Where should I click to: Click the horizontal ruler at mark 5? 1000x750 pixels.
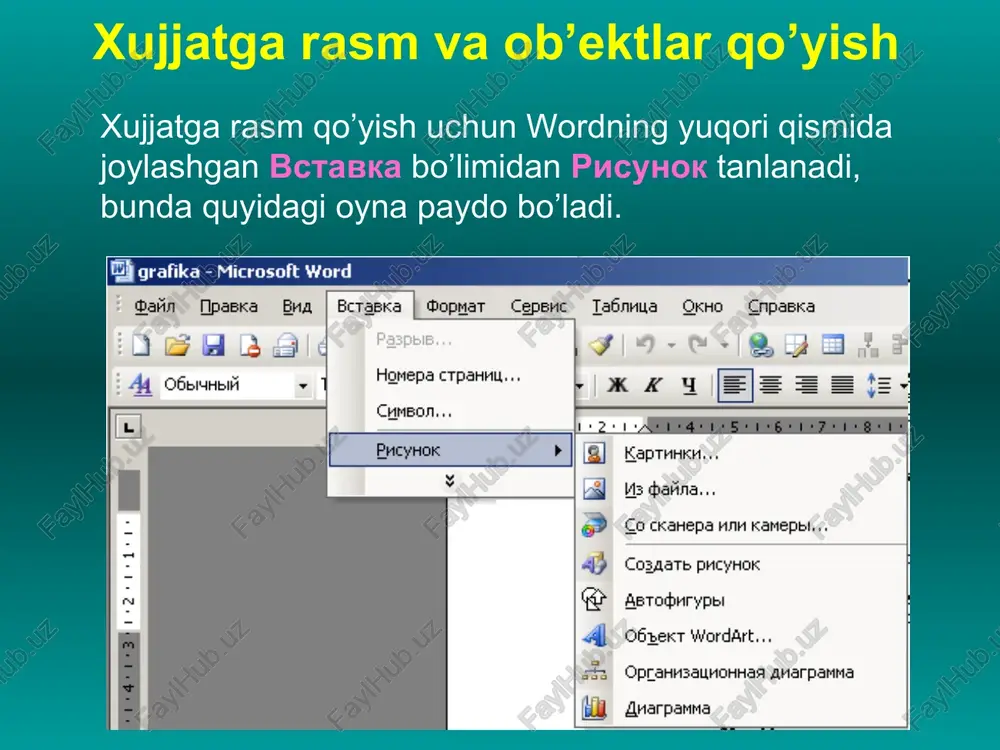[734, 427]
